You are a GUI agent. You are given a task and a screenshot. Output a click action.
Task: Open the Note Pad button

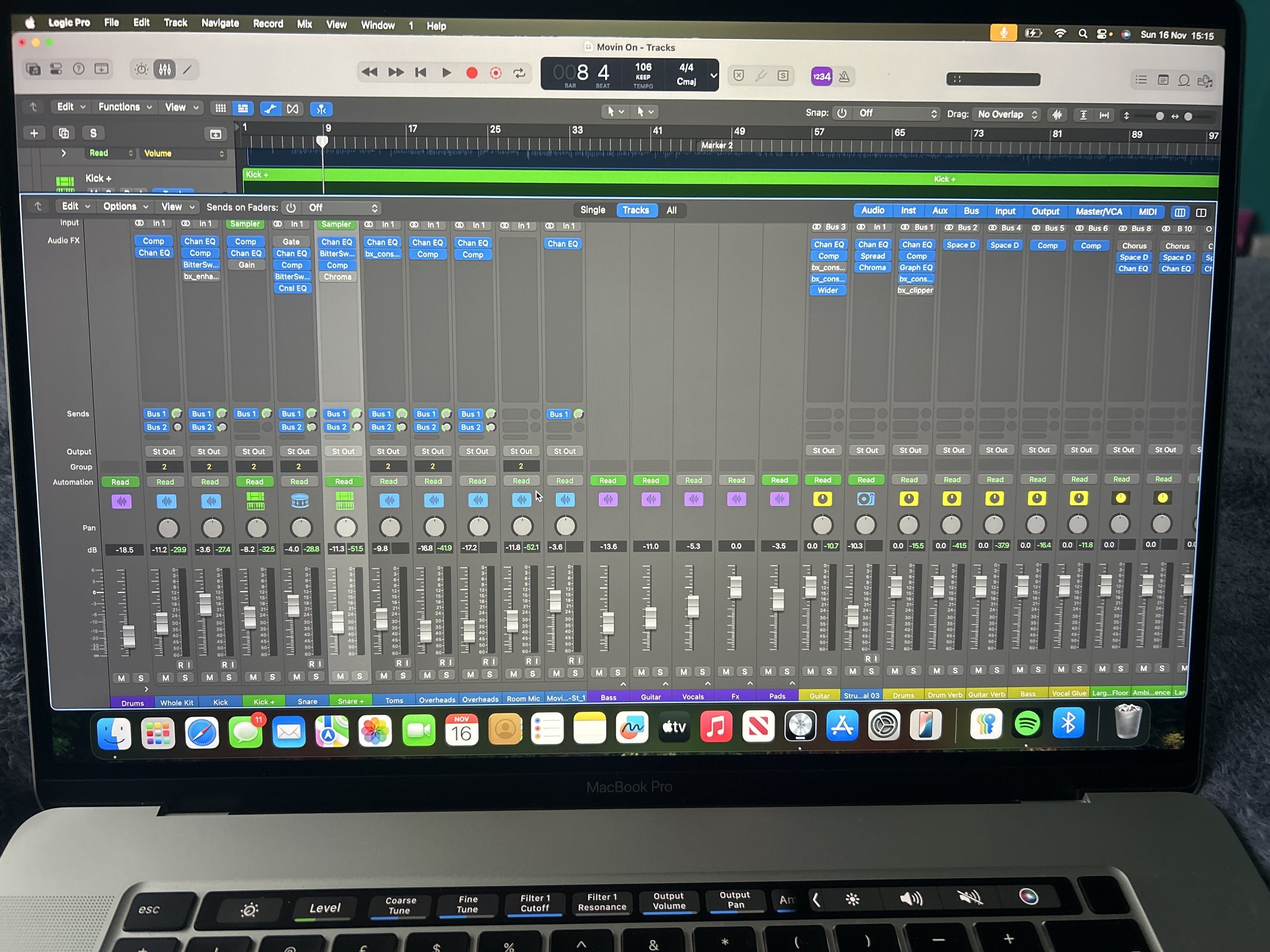(1163, 80)
